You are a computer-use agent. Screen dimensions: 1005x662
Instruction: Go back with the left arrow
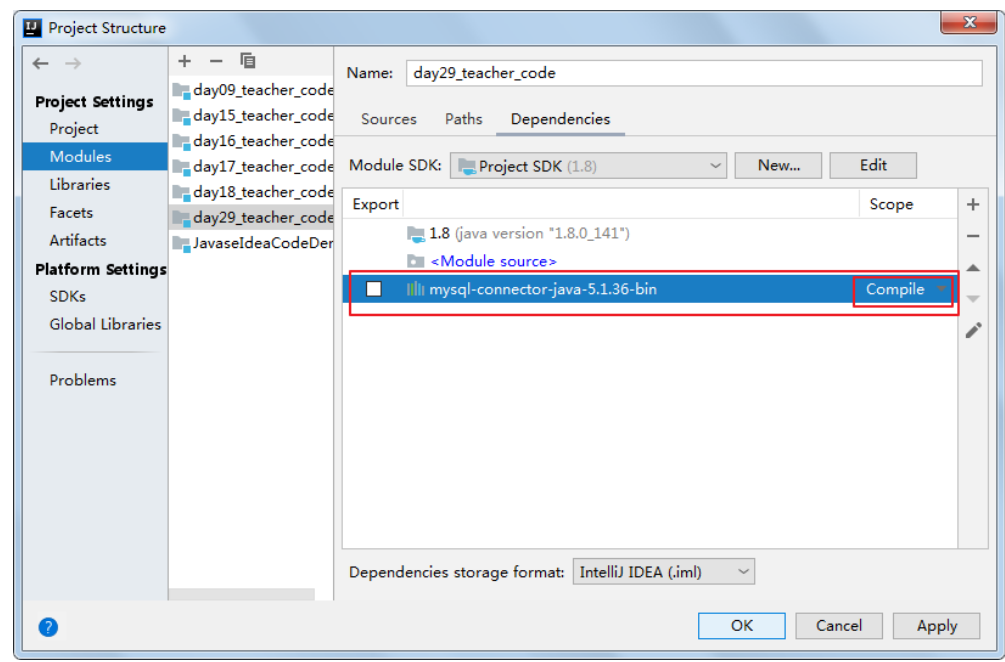40,63
